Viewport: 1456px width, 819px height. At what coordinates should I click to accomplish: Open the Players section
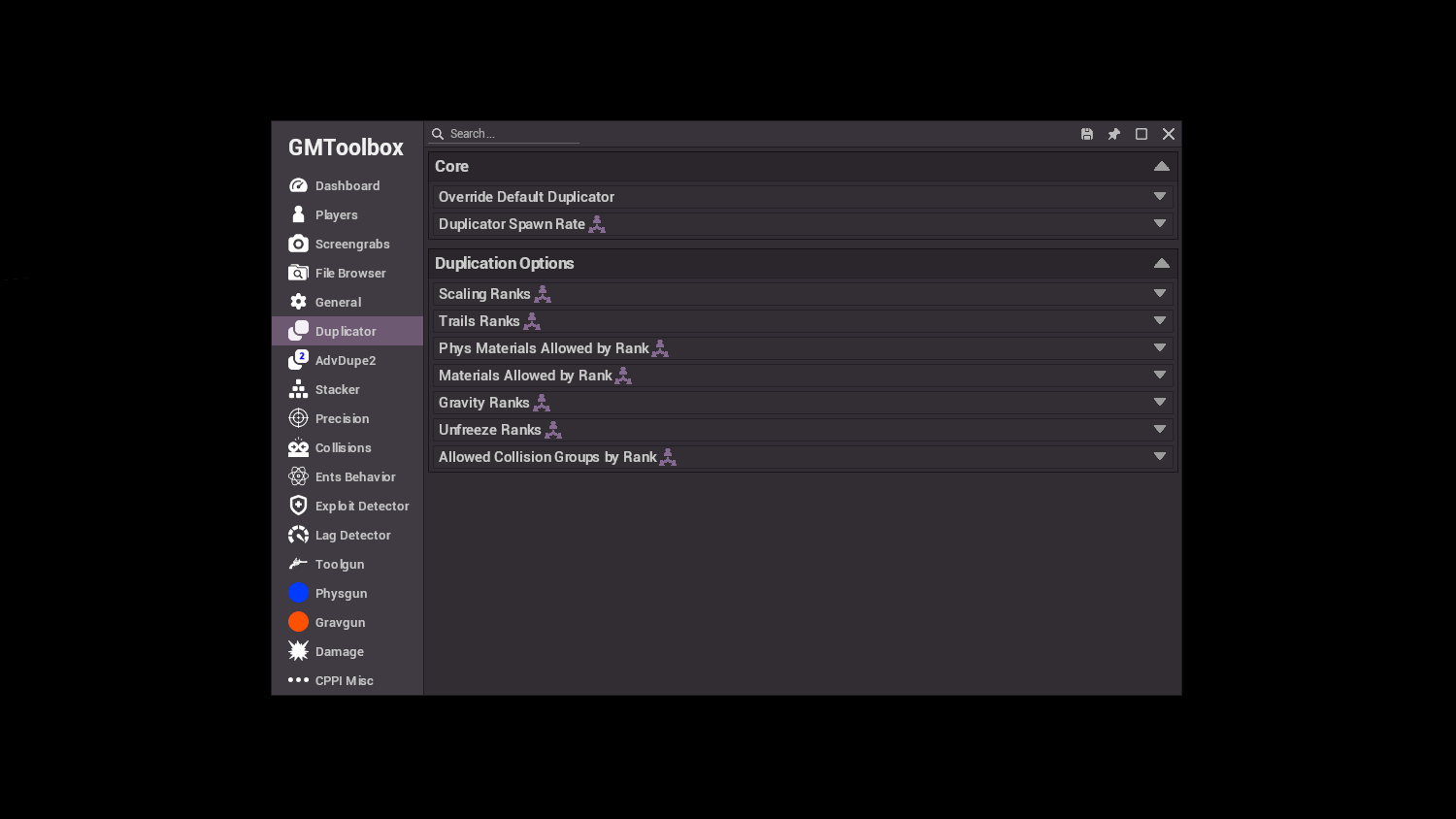click(x=347, y=214)
